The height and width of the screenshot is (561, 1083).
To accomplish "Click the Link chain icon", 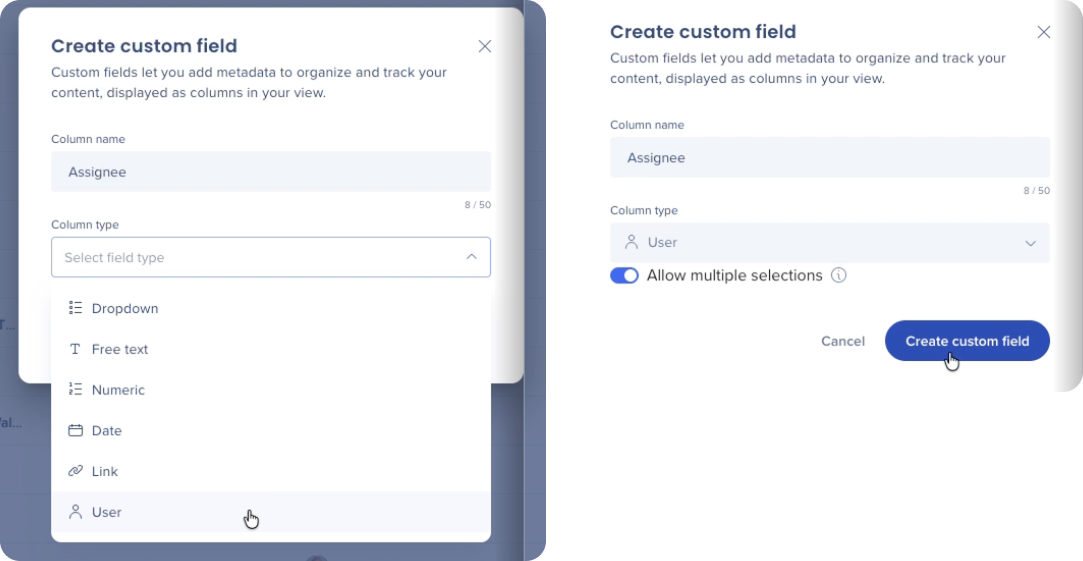I will (75, 471).
